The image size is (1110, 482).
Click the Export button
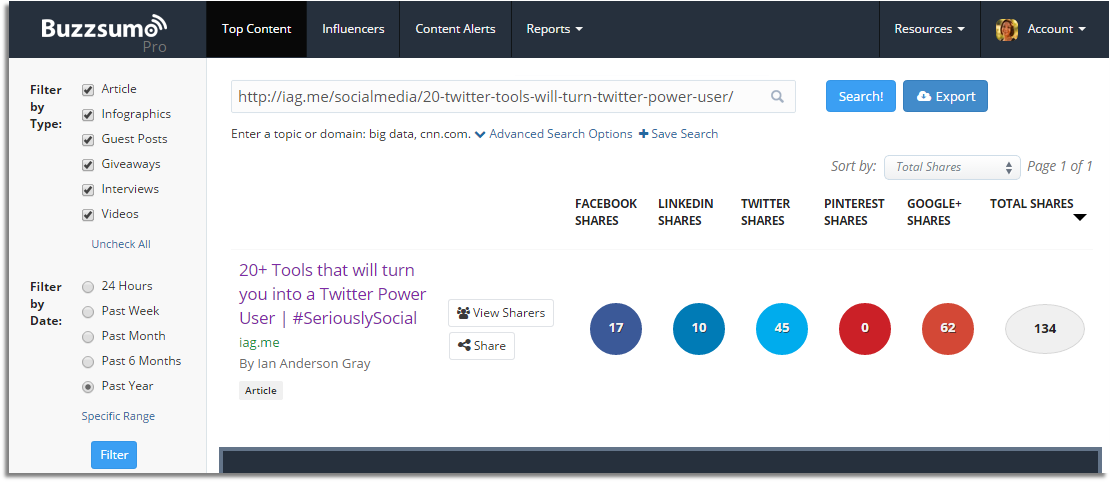tap(945, 96)
